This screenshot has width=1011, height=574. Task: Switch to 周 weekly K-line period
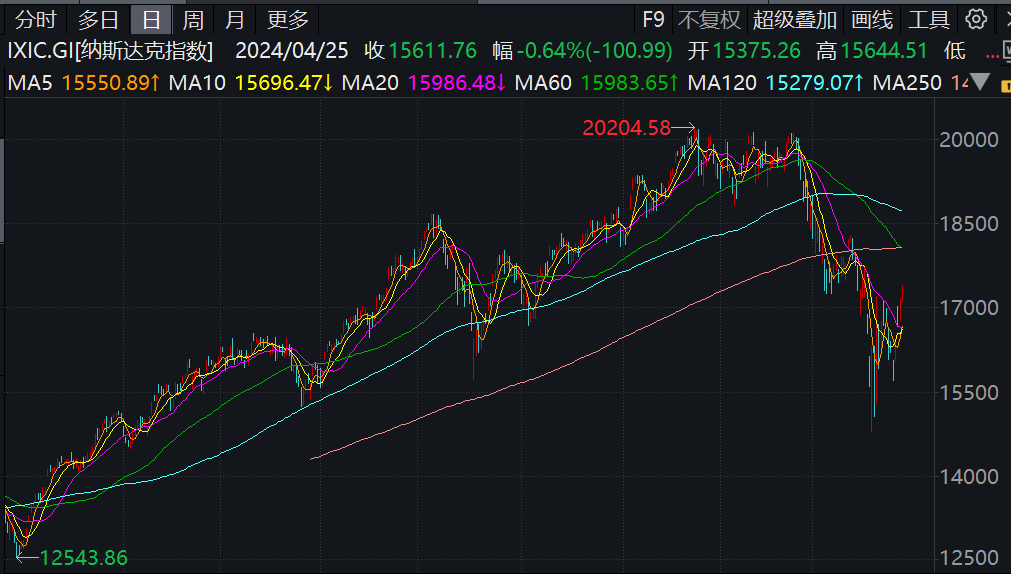[x=193, y=19]
